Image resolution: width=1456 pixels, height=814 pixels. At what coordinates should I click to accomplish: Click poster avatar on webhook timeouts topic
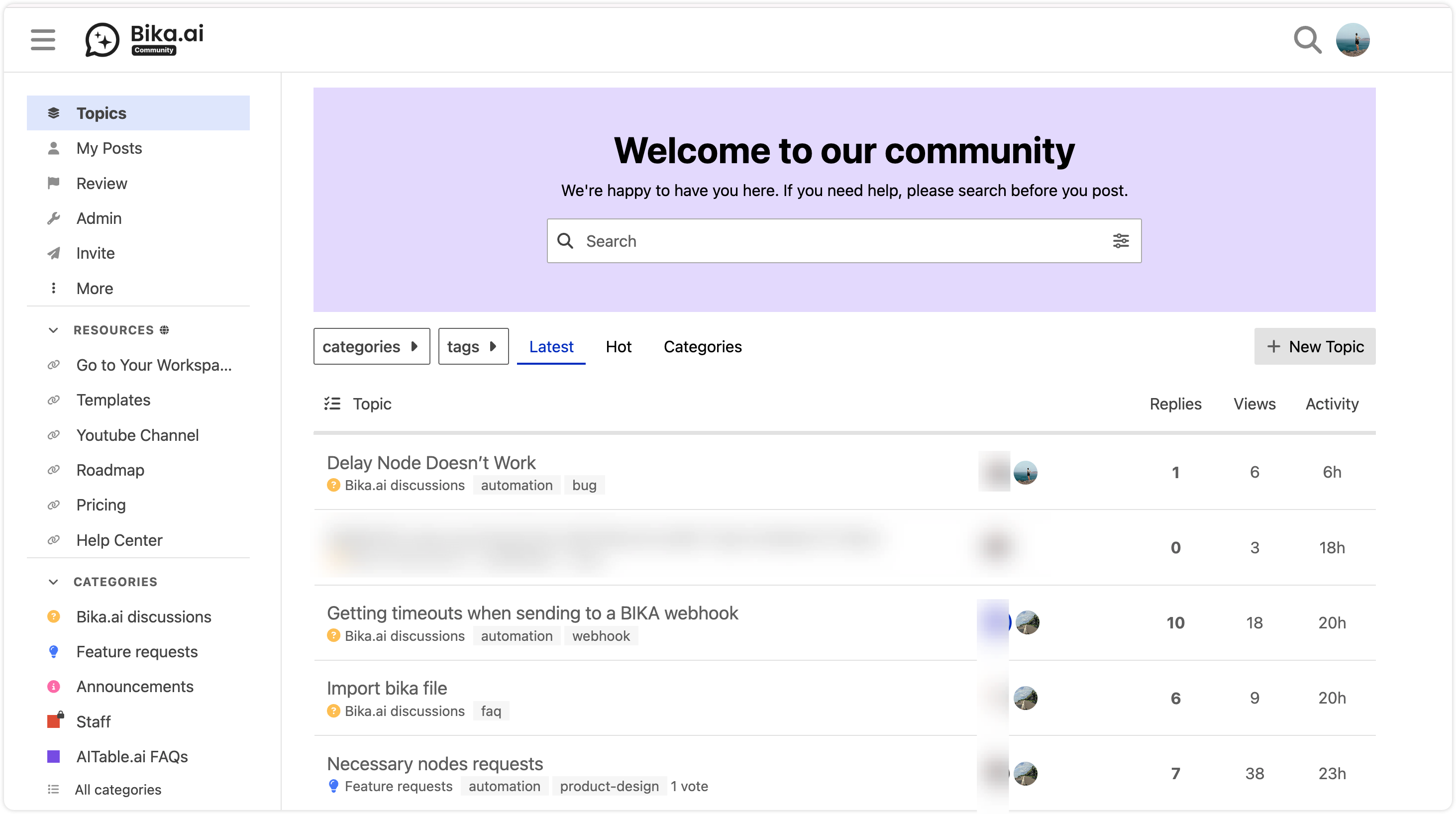pyautogui.click(x=1027, y=622)
